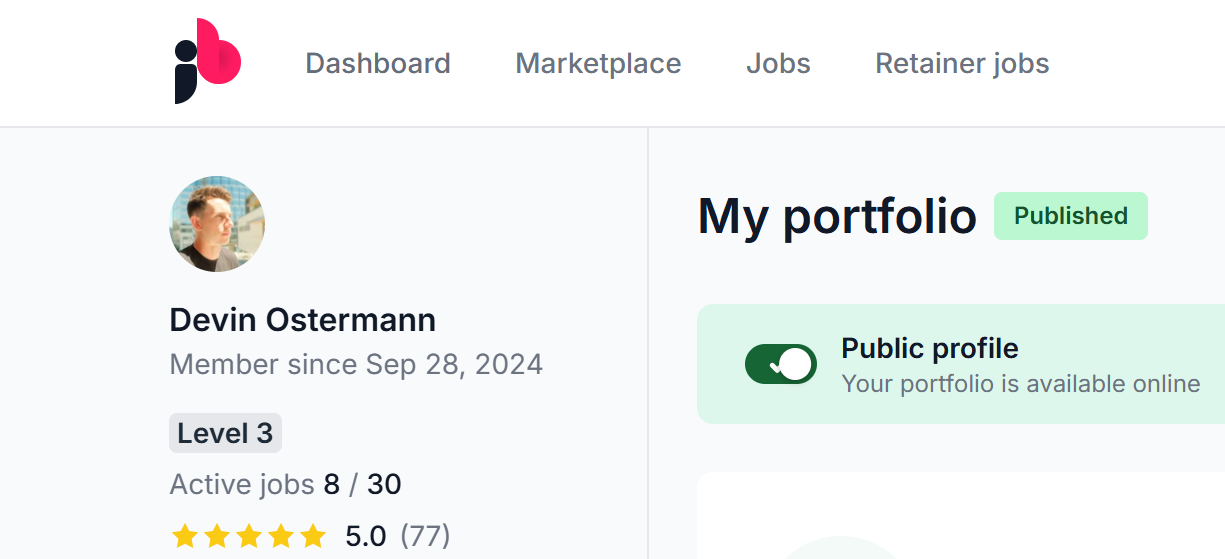The height and width of the screenshot is (559, 1225).
Task: Click the third star in the rating
Action: 249,536
